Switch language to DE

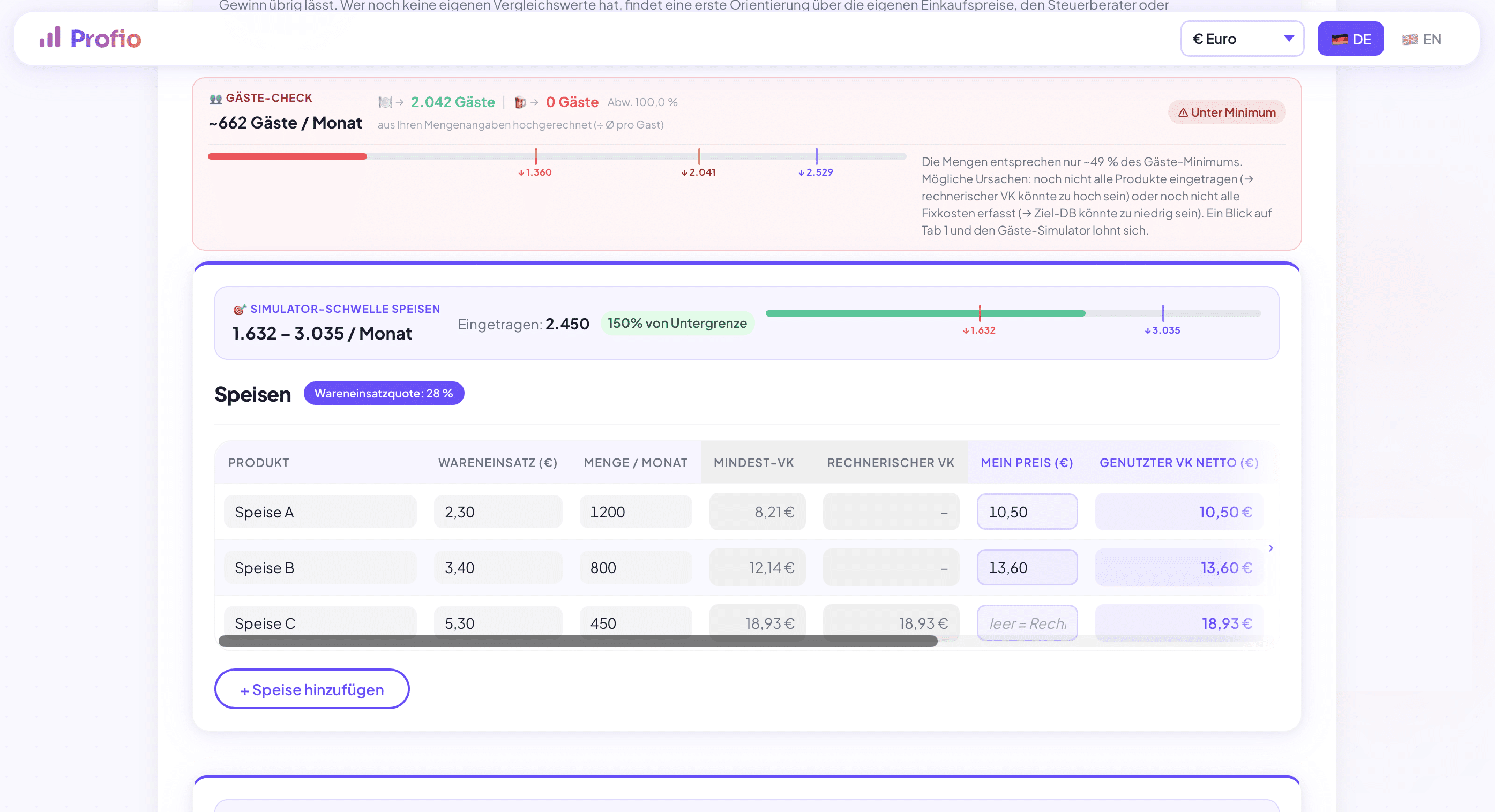point(1350,39)
